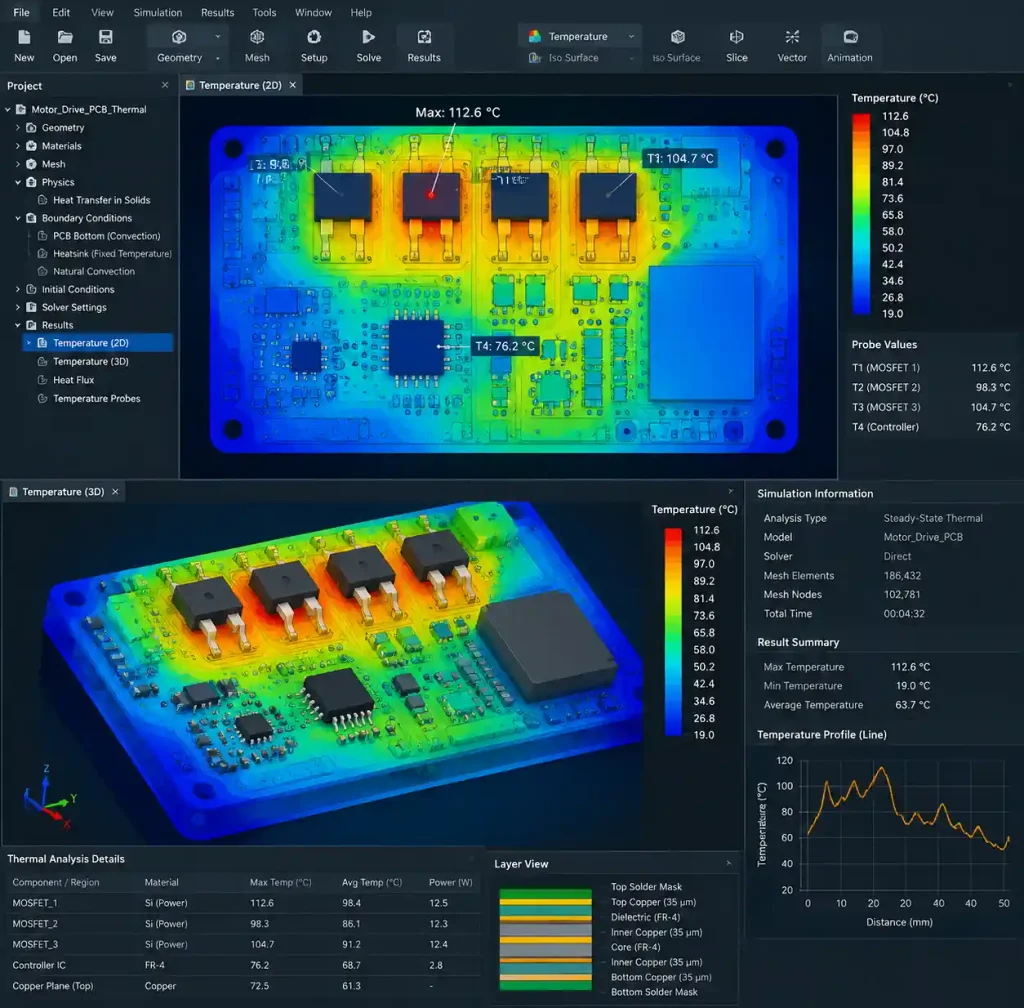Open the Temperature field dropdown
Image resolution: width=1024 pixels, height=1008 pixels.
coord(581,37)
